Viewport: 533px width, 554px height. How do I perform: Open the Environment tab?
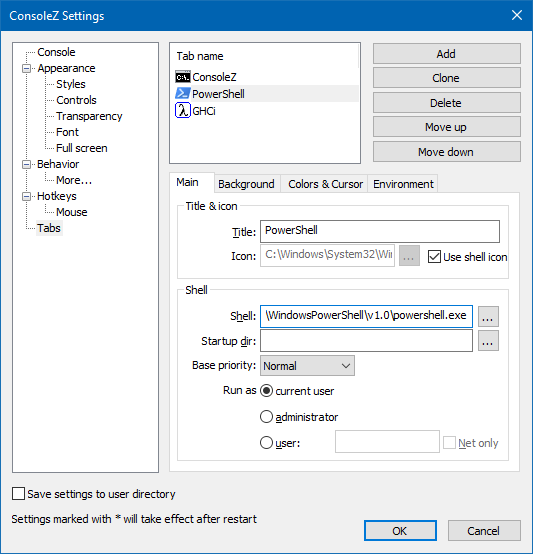[x=403, y=184]
